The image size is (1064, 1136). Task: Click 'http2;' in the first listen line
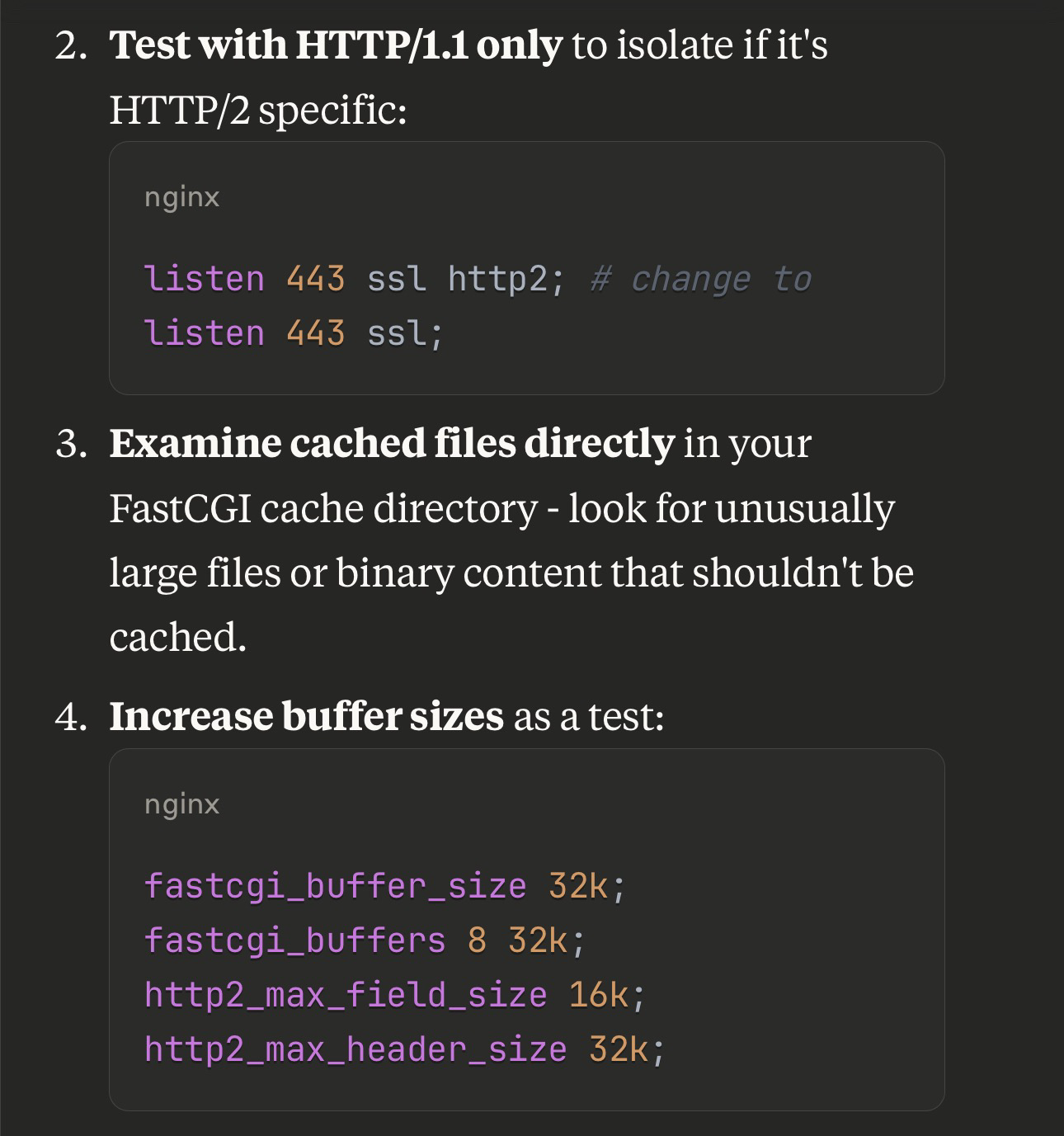click(x=506, y=279)
